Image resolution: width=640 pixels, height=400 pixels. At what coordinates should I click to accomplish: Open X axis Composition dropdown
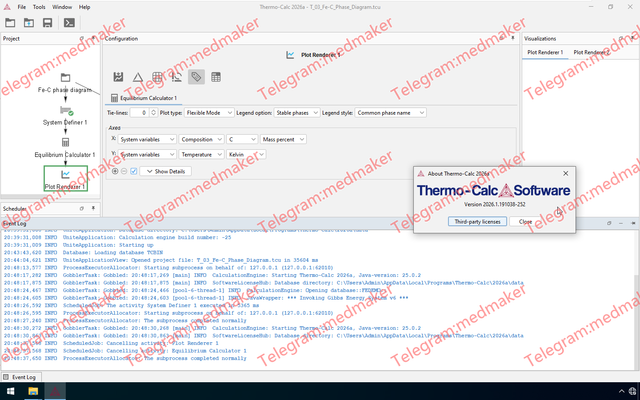[201, 139]
